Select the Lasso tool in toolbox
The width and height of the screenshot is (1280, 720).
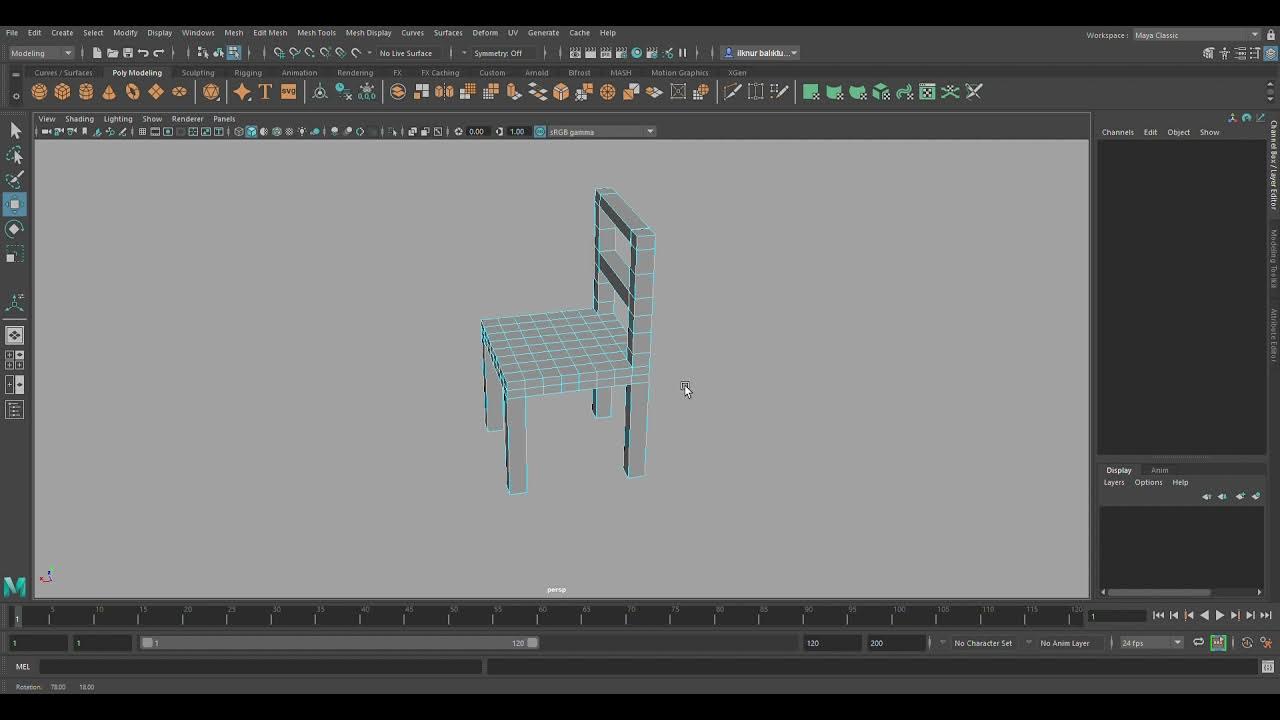15,155
